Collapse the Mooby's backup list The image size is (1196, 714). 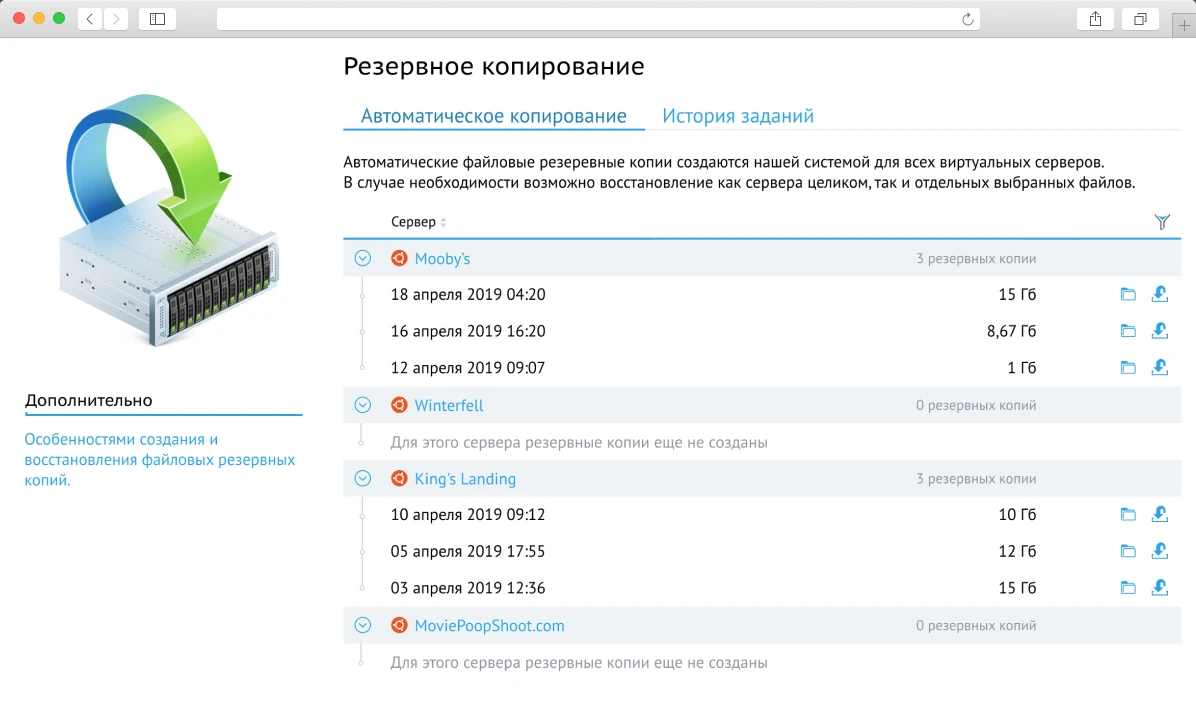click(362, 258)
